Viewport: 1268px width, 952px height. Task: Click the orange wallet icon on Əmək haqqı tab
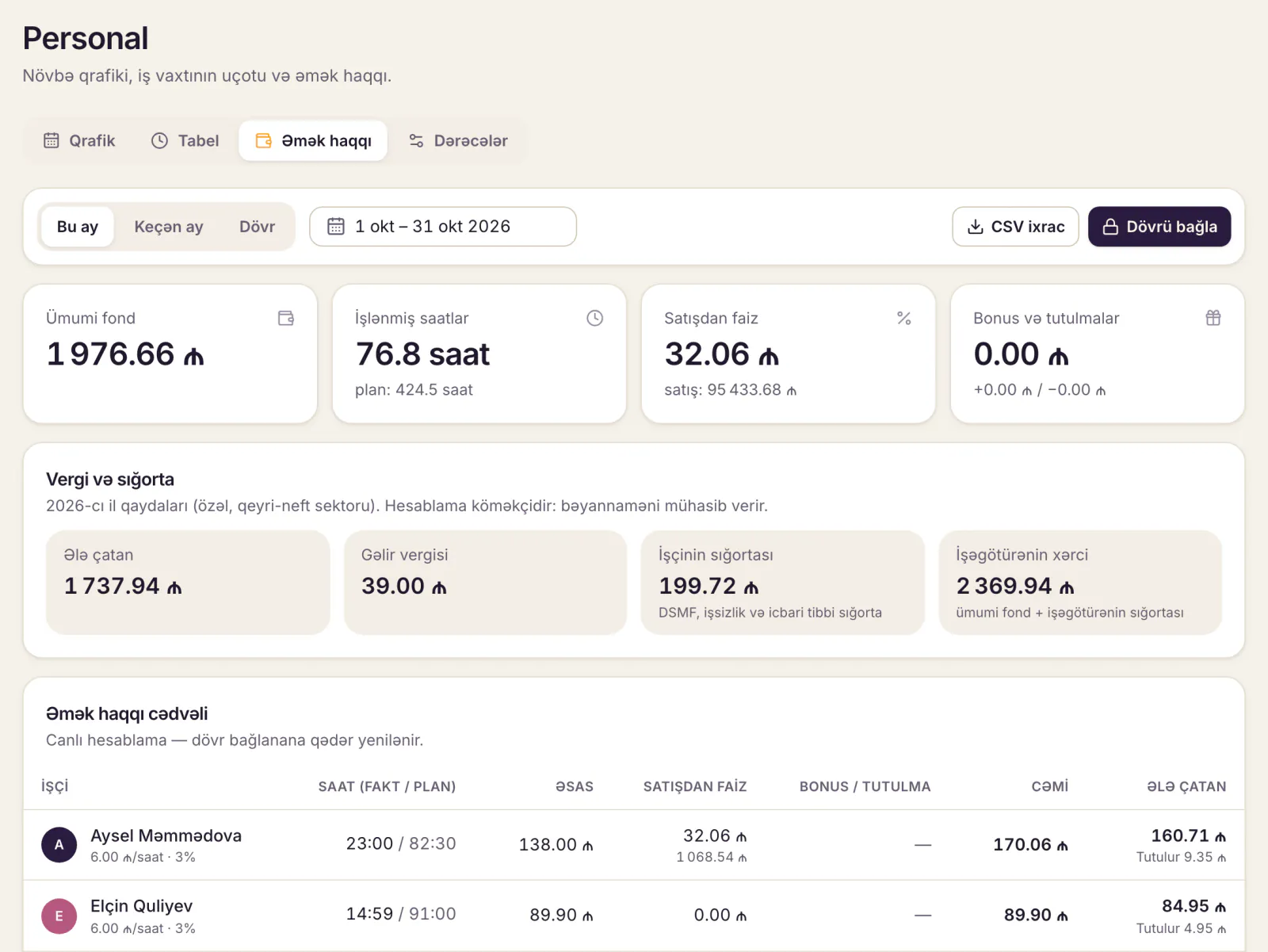[264, 141]
